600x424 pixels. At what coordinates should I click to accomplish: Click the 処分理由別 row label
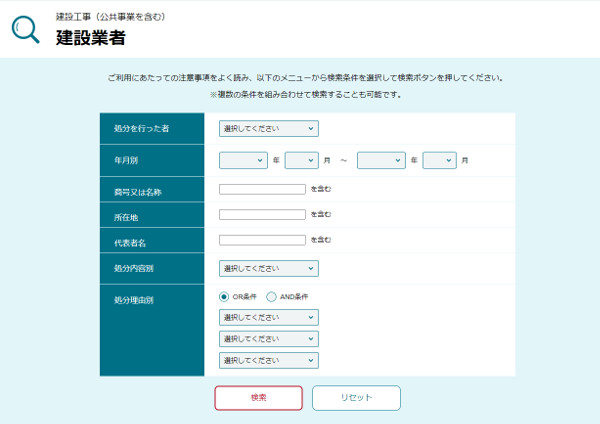(134, 300)
